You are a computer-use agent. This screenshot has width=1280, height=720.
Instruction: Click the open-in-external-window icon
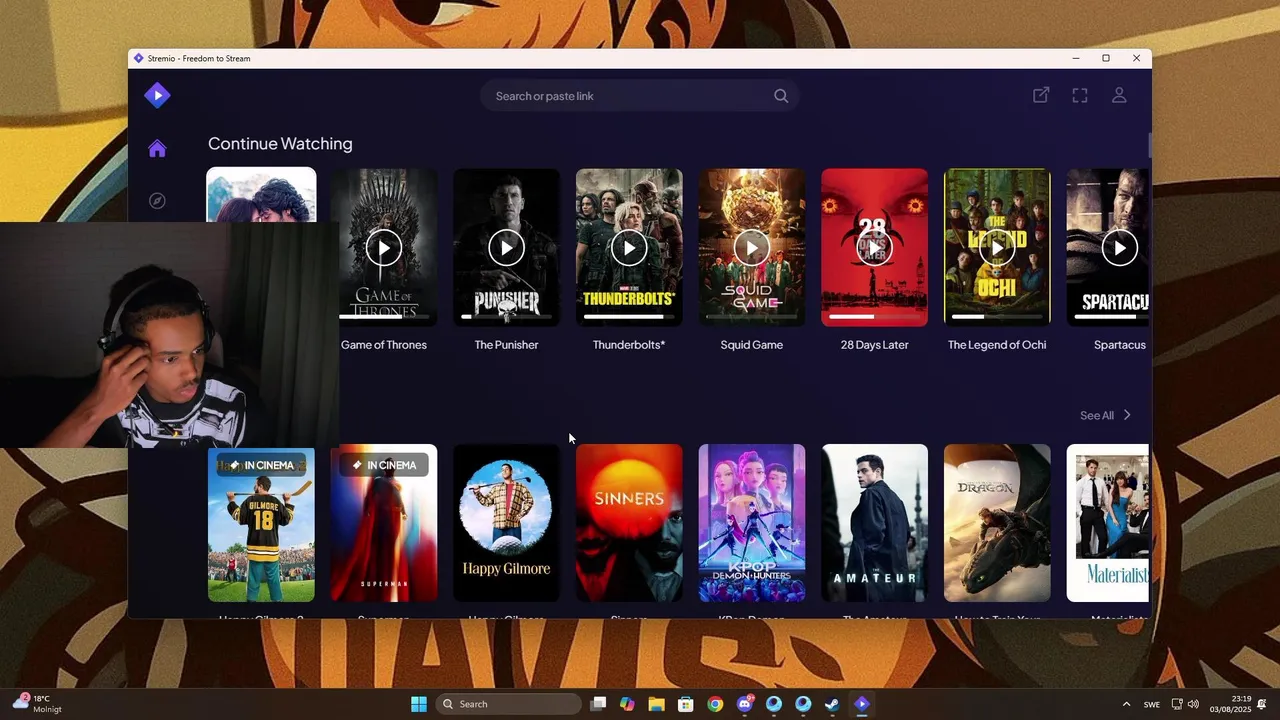click(1041, 95)
